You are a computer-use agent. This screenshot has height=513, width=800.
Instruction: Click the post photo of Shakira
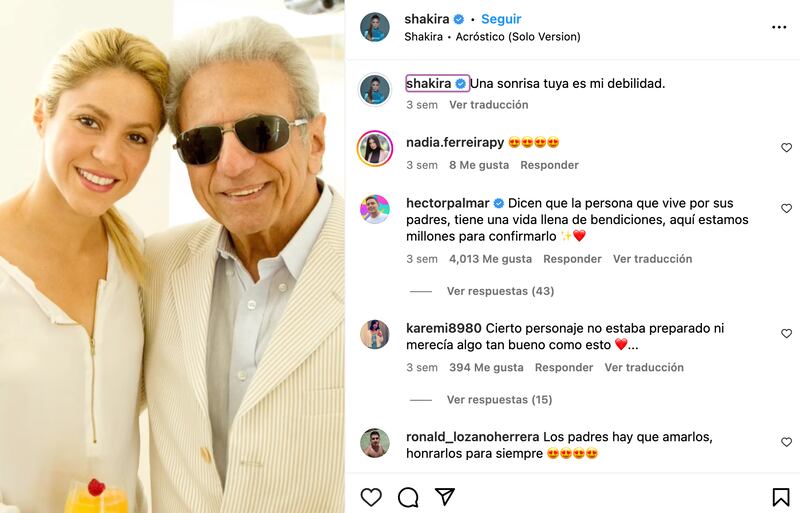(x=172, y=256)
